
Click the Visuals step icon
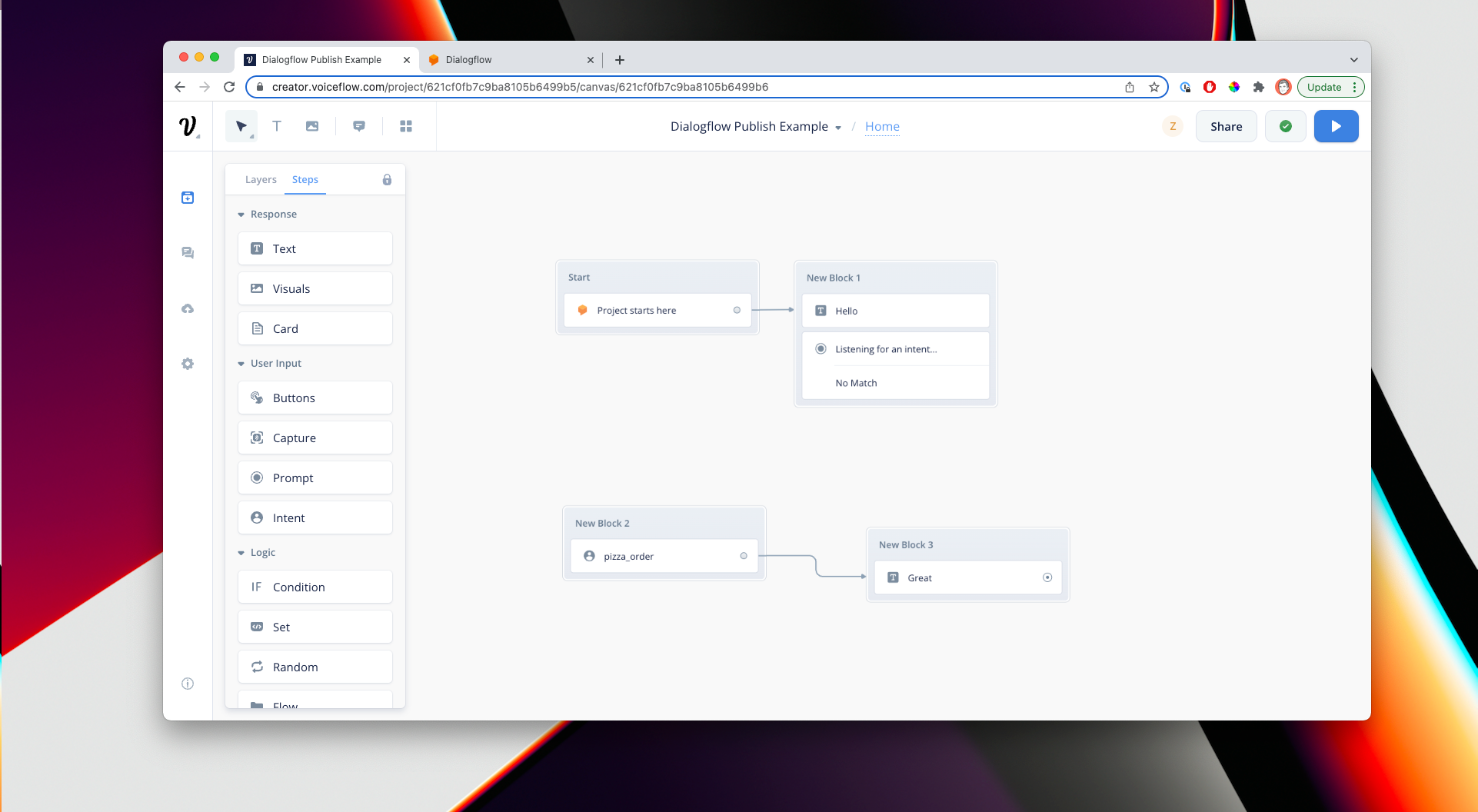pos(257,288)
